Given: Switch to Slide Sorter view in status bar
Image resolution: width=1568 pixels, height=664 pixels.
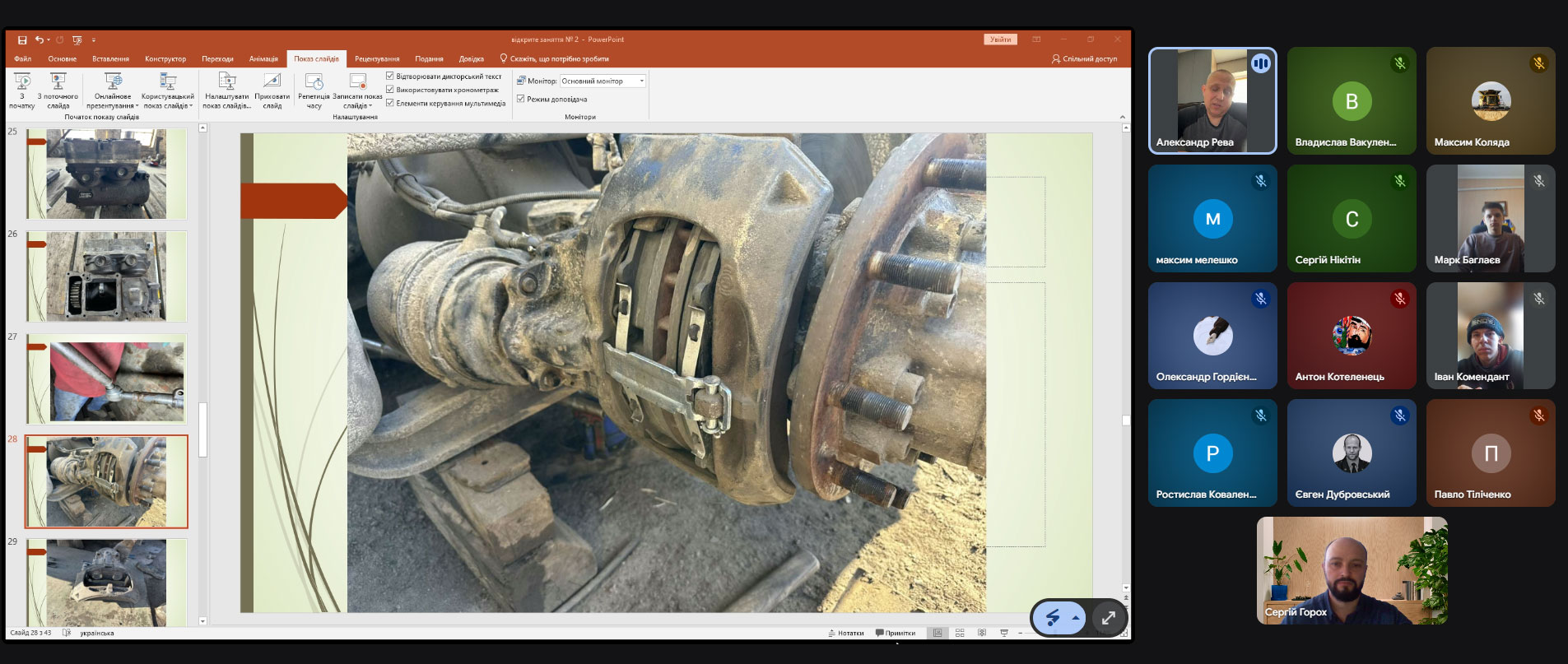Looking at the screenshot, I should point(960,633).
